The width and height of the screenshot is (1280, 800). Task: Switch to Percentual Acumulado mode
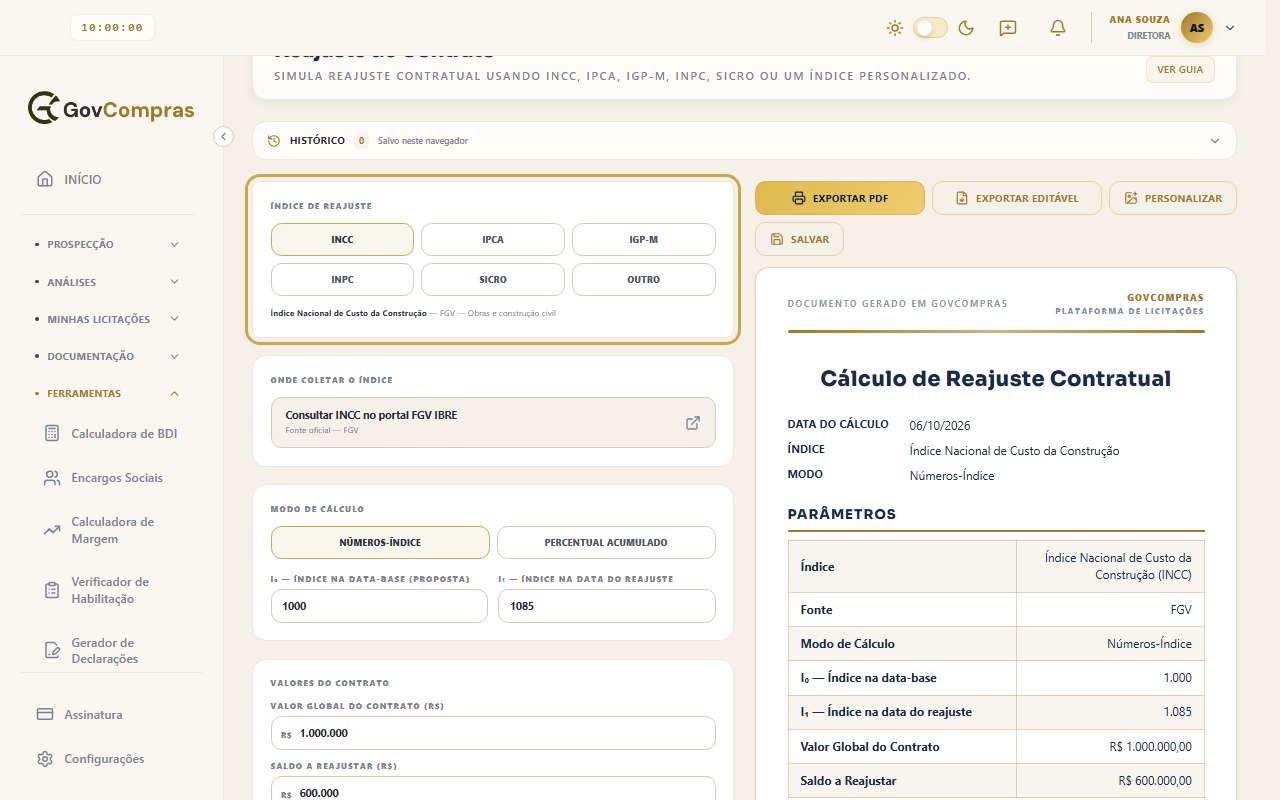click(606, 542)
